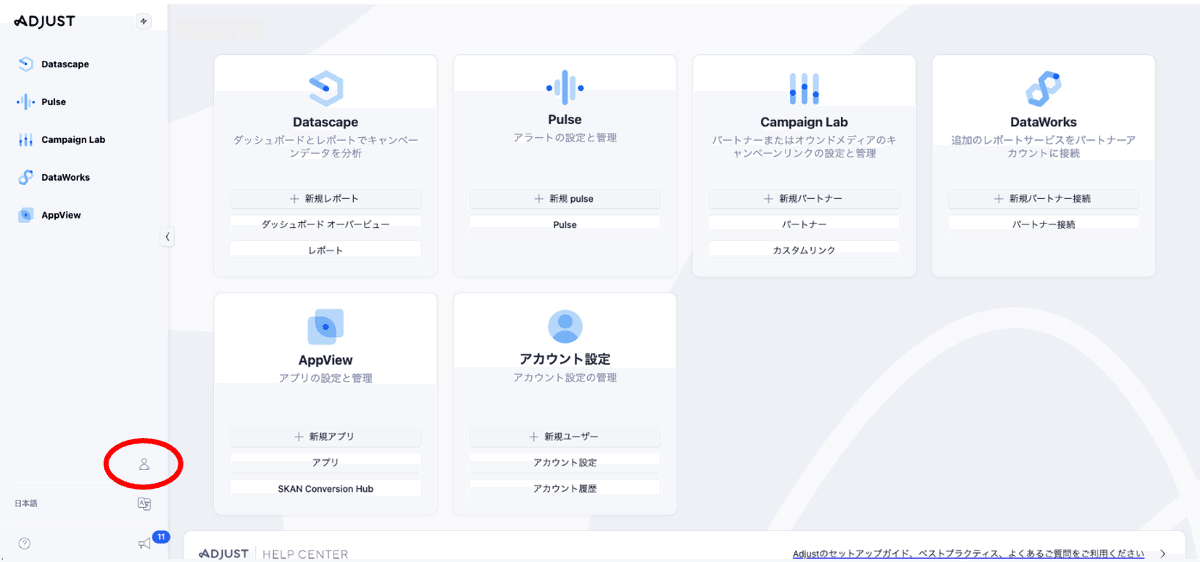Click the Campaign Lab card title
The width and height of the screenshot is (1200, 562).
pyautogui.click(x=804, y=123)
